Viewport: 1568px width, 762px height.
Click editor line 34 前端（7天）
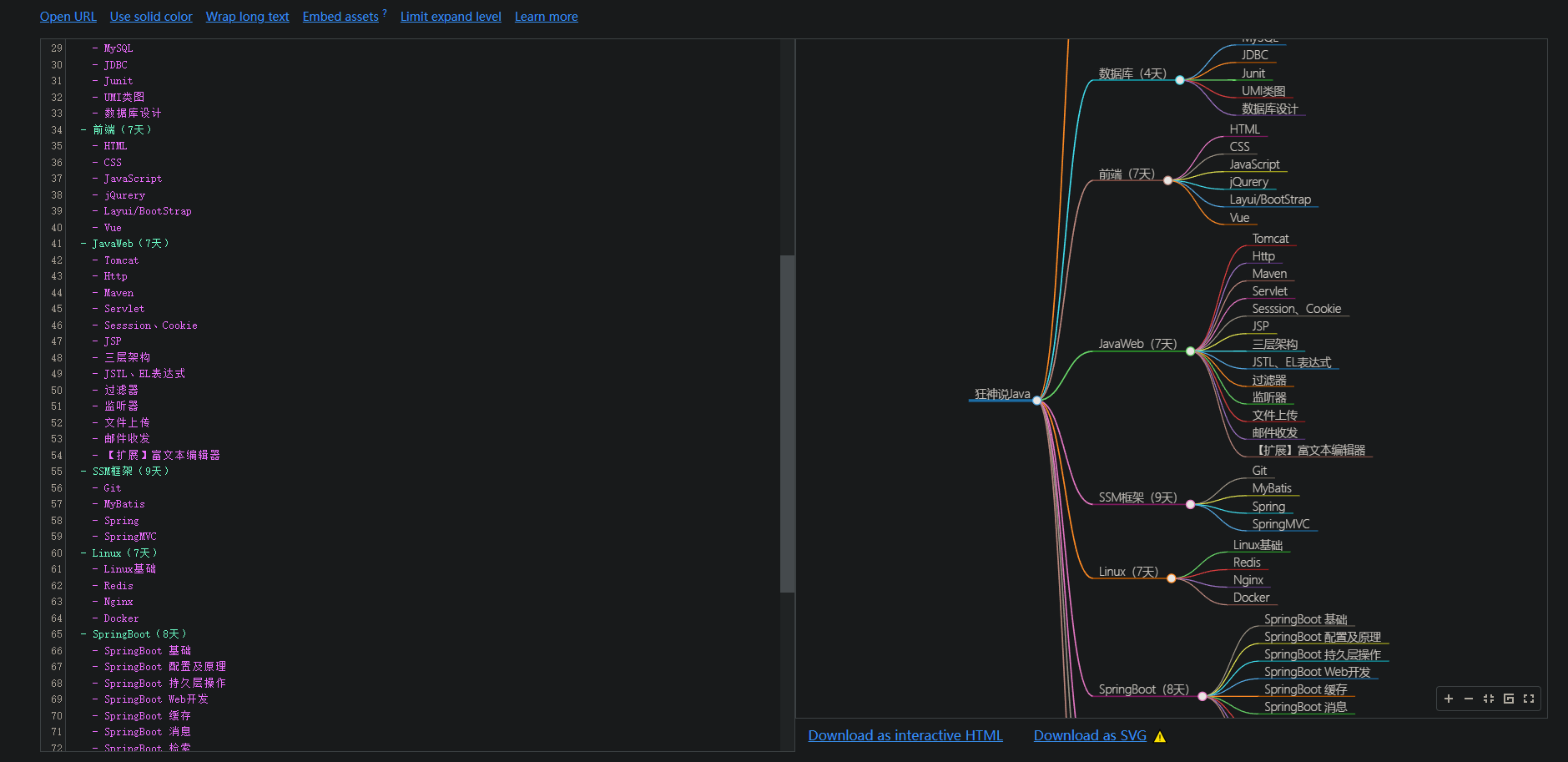(x=122, y=129)
